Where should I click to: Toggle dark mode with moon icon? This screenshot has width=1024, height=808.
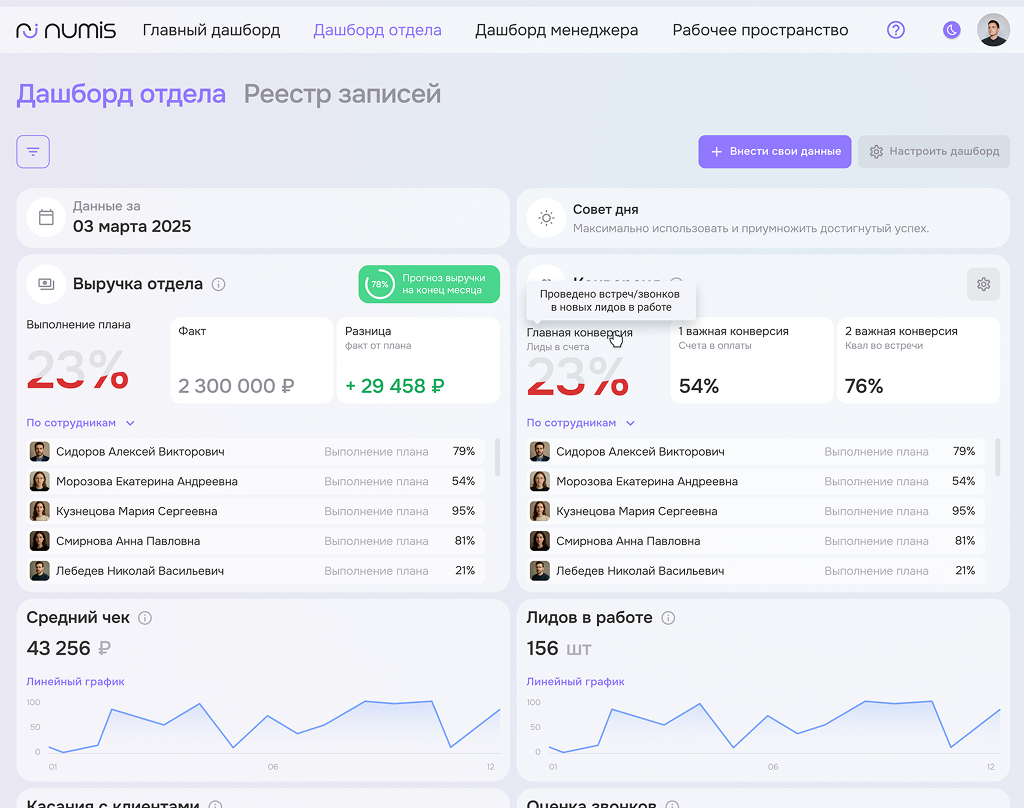coord(951,30)
